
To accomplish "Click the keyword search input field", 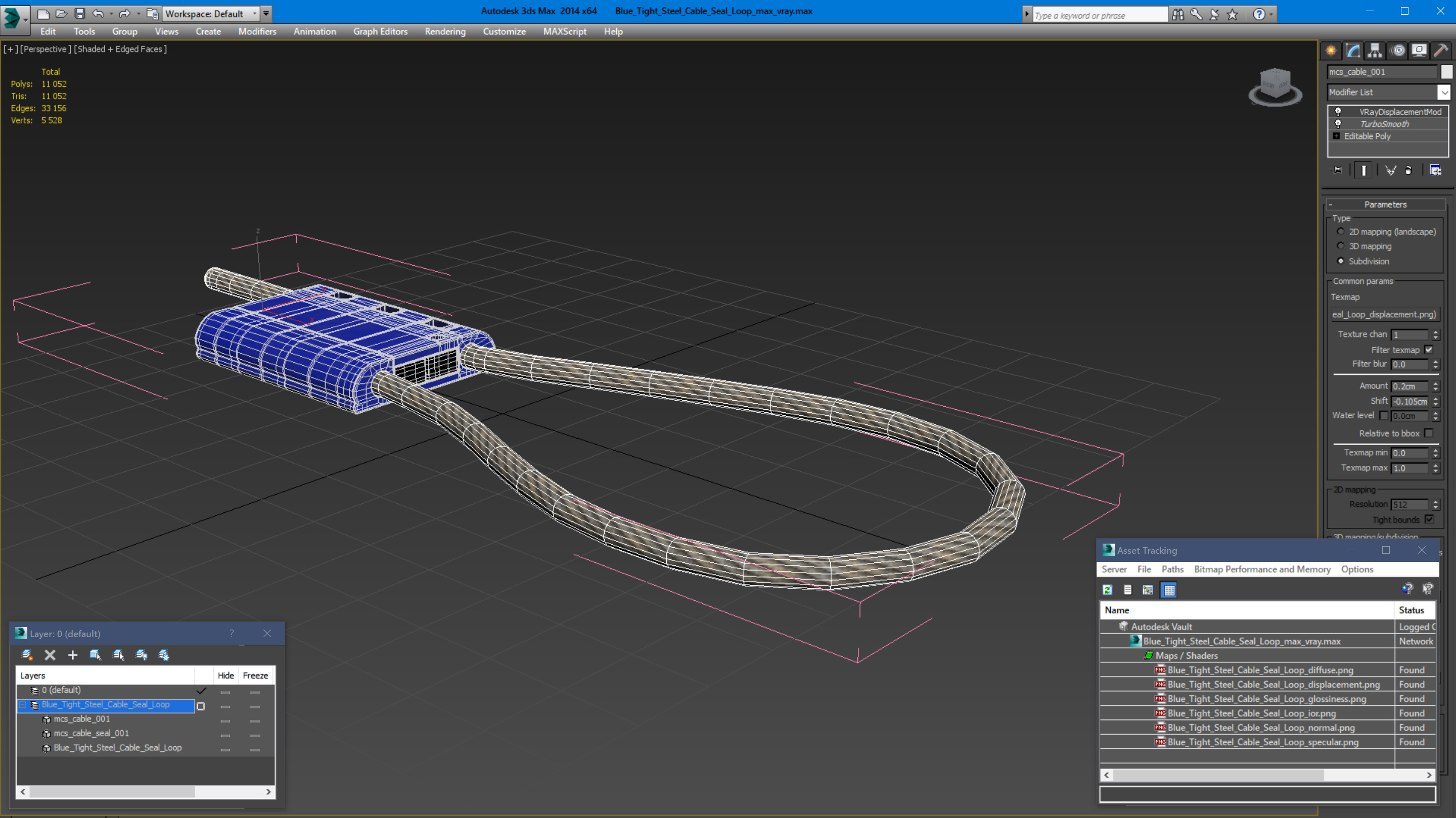I will click(x=1100, y=15).
